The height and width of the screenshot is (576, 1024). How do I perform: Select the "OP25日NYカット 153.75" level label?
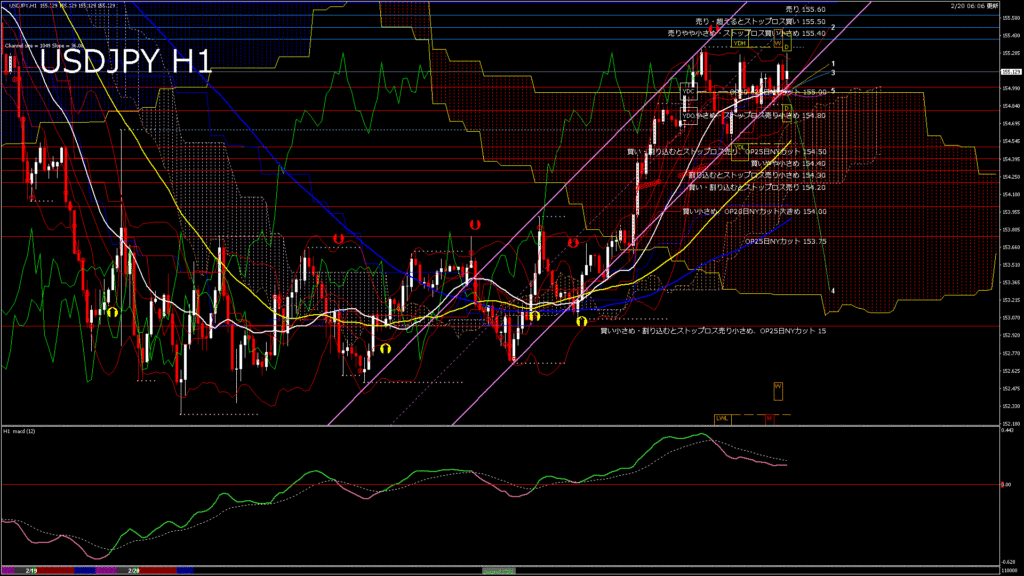tap(787, 242)
